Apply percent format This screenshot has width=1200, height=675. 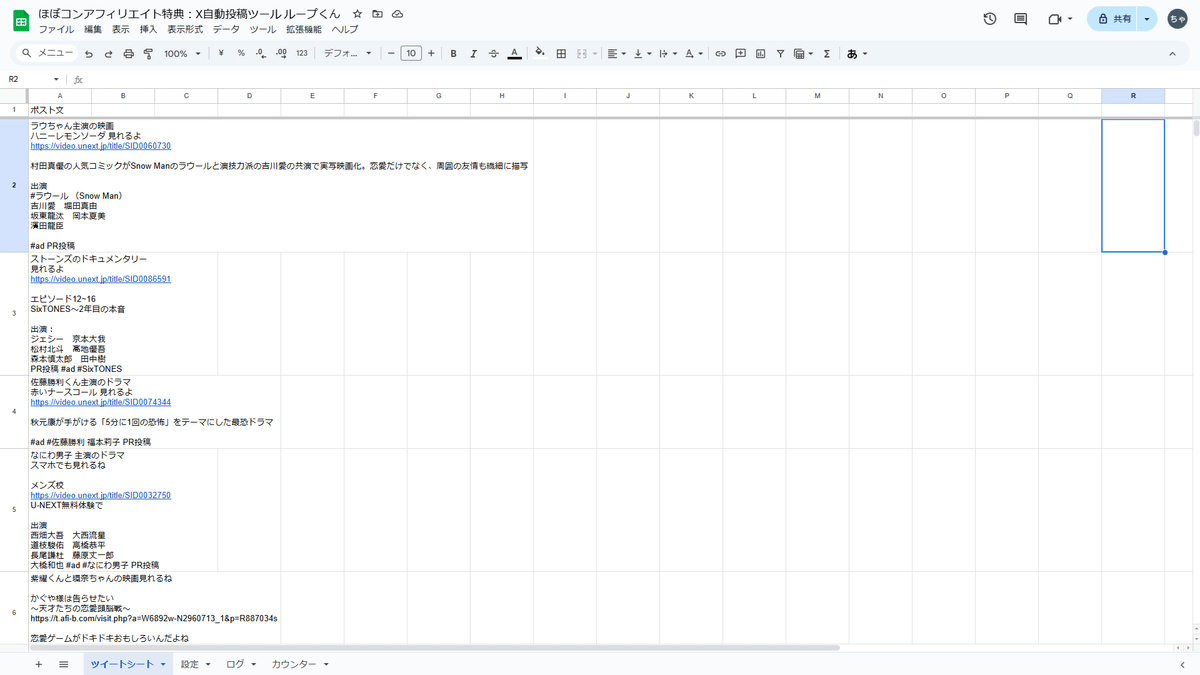tap(241, 54)
